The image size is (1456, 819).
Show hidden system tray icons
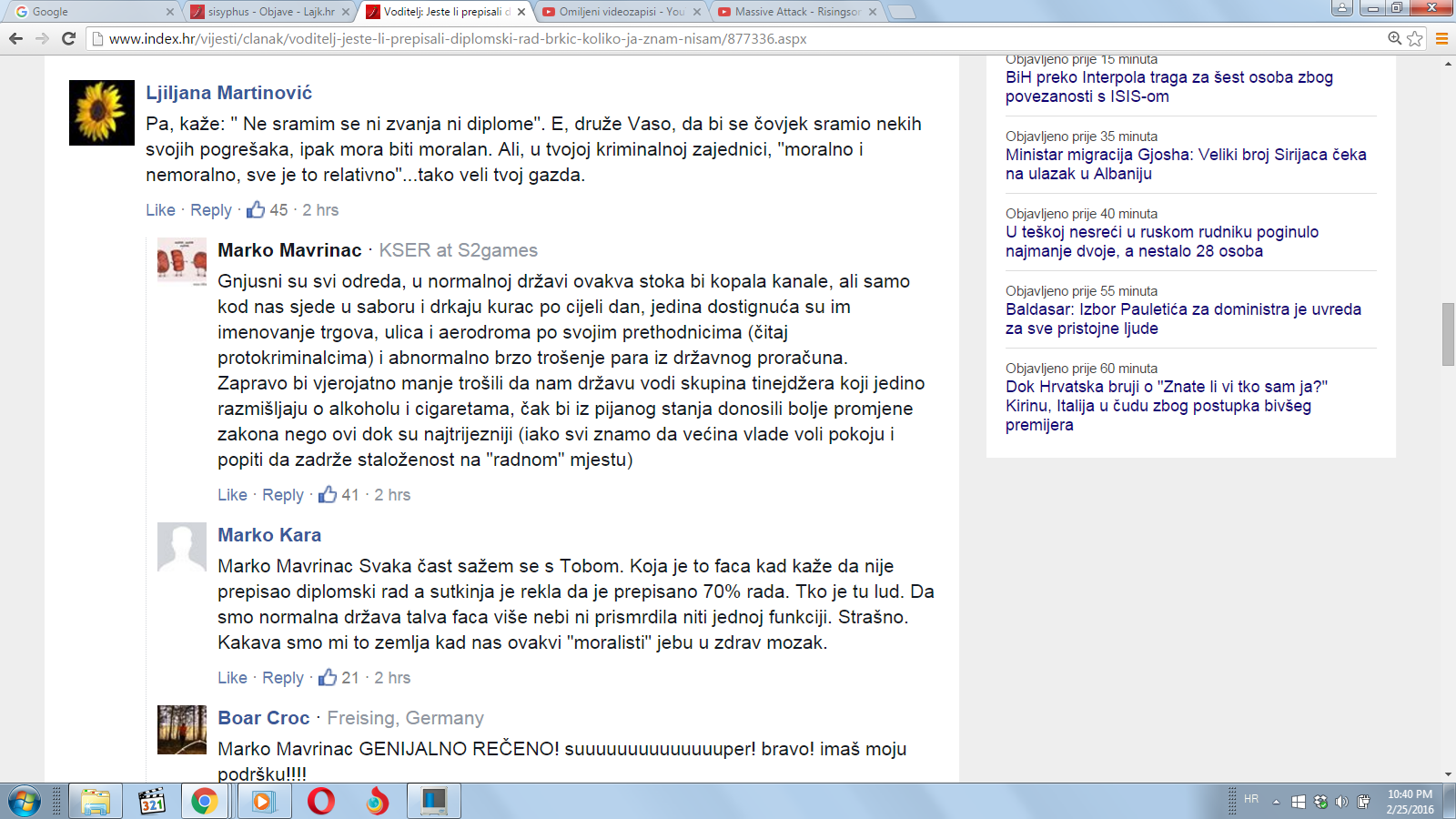(1276, 802)
